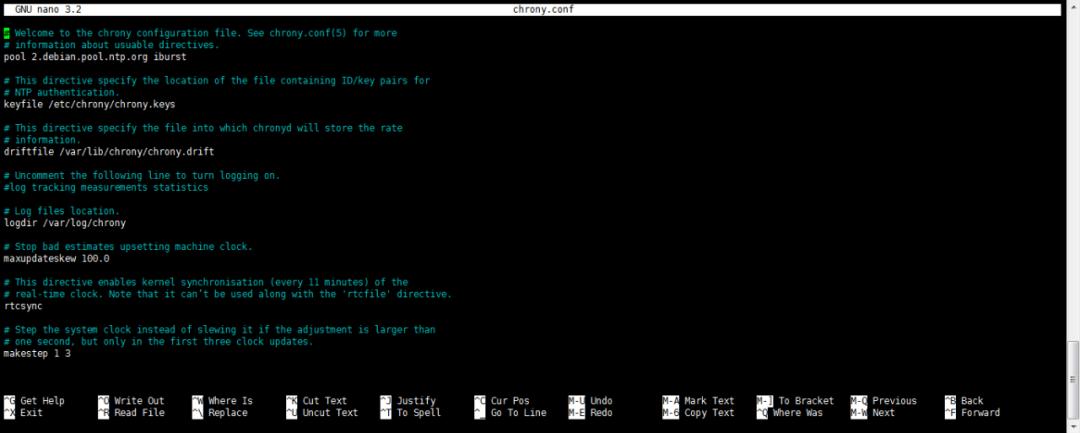Click the Go To Line shortcut
The height and width of the screenshot is (433, 1080).
[x=510, y=412]
